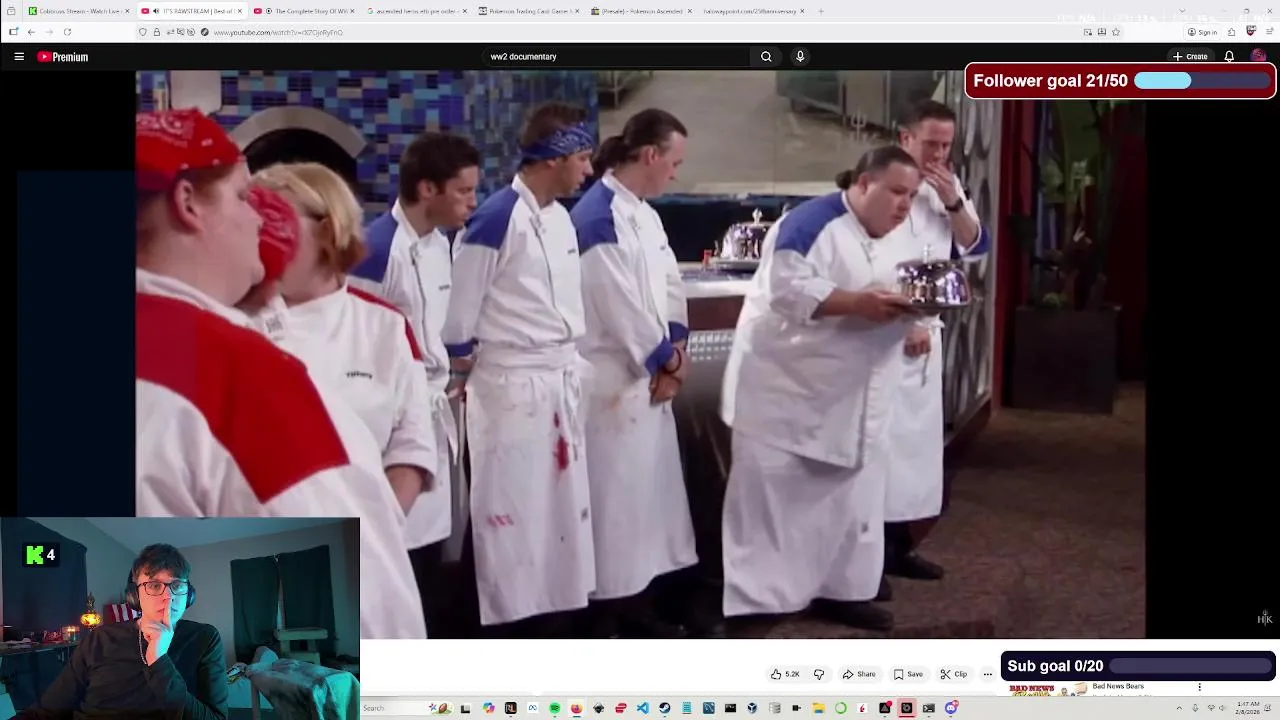Open a new browser tab
The image size is (1280, 720).
pos(821,11)
